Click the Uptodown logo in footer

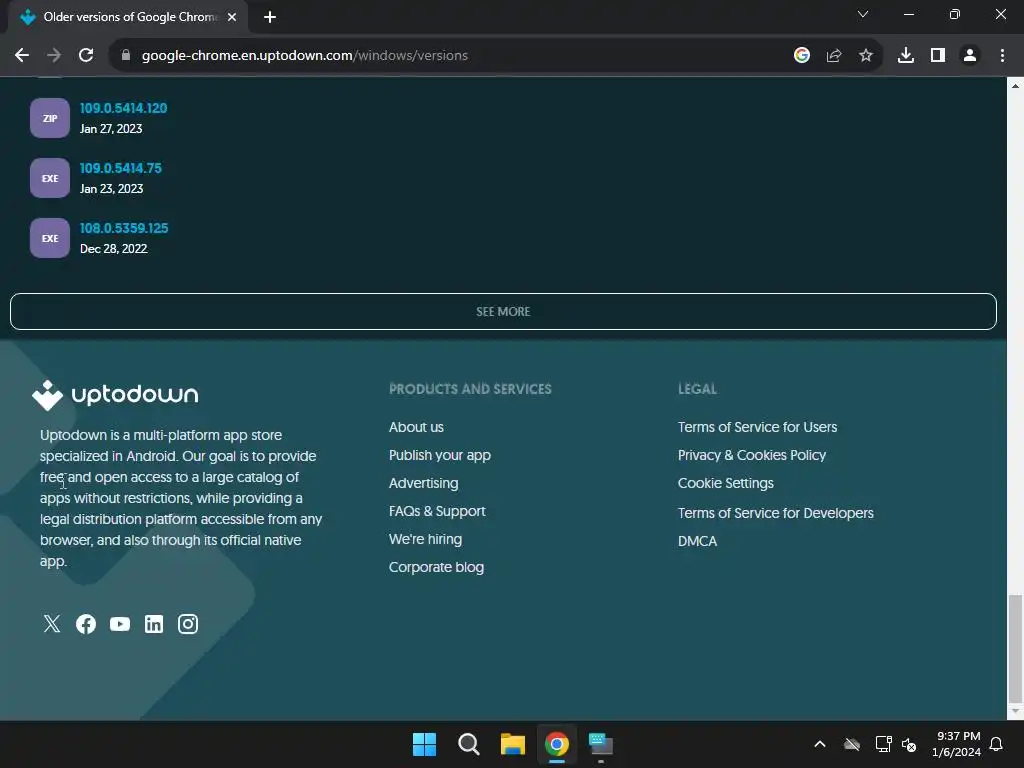coord(115,395)
